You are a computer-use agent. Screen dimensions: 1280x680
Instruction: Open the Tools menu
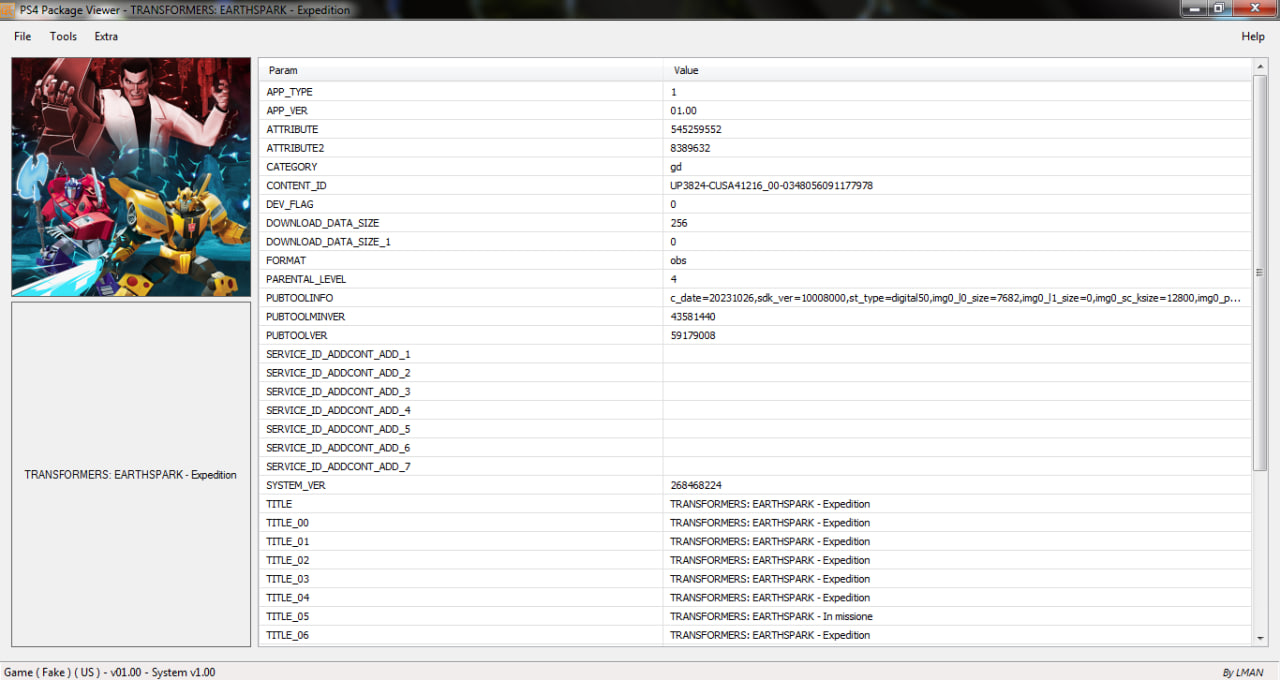63,36
